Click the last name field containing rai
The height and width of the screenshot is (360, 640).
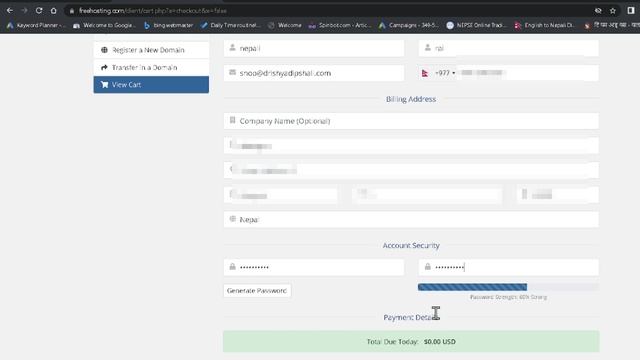pyautogui.click(x=509, y=48)
